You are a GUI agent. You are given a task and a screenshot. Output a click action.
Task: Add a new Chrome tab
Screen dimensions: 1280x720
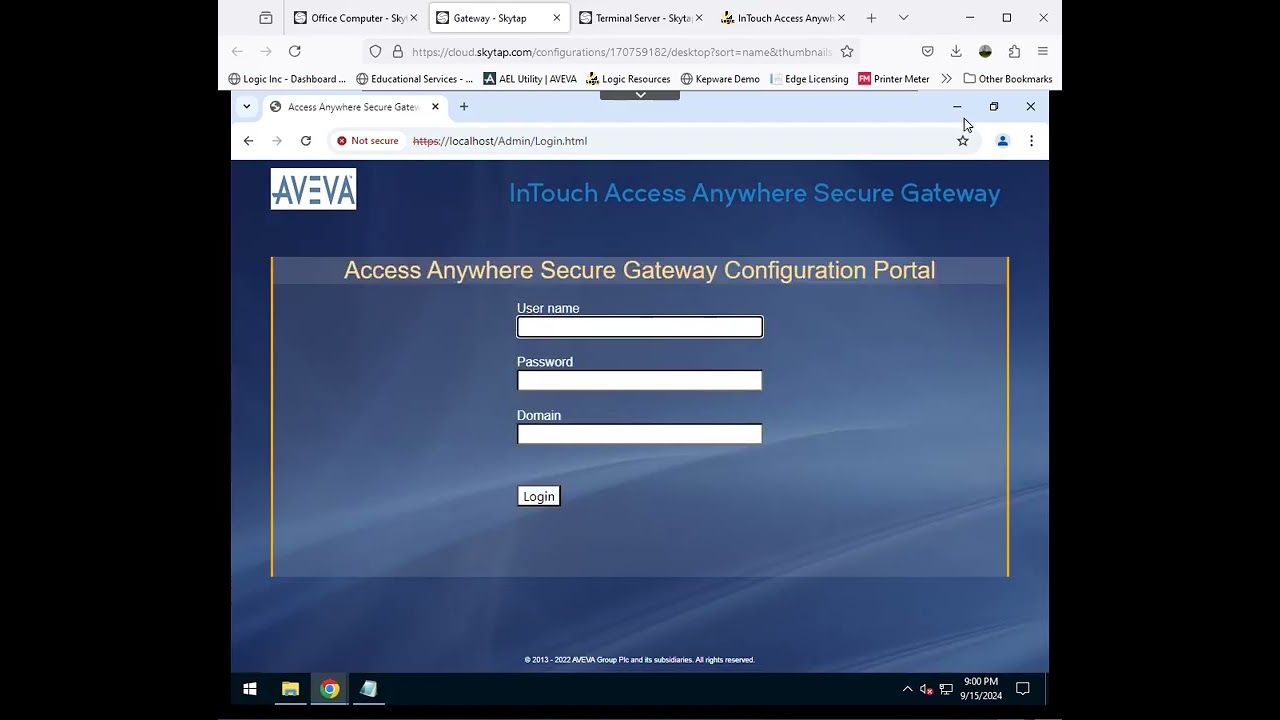[464, 107]
